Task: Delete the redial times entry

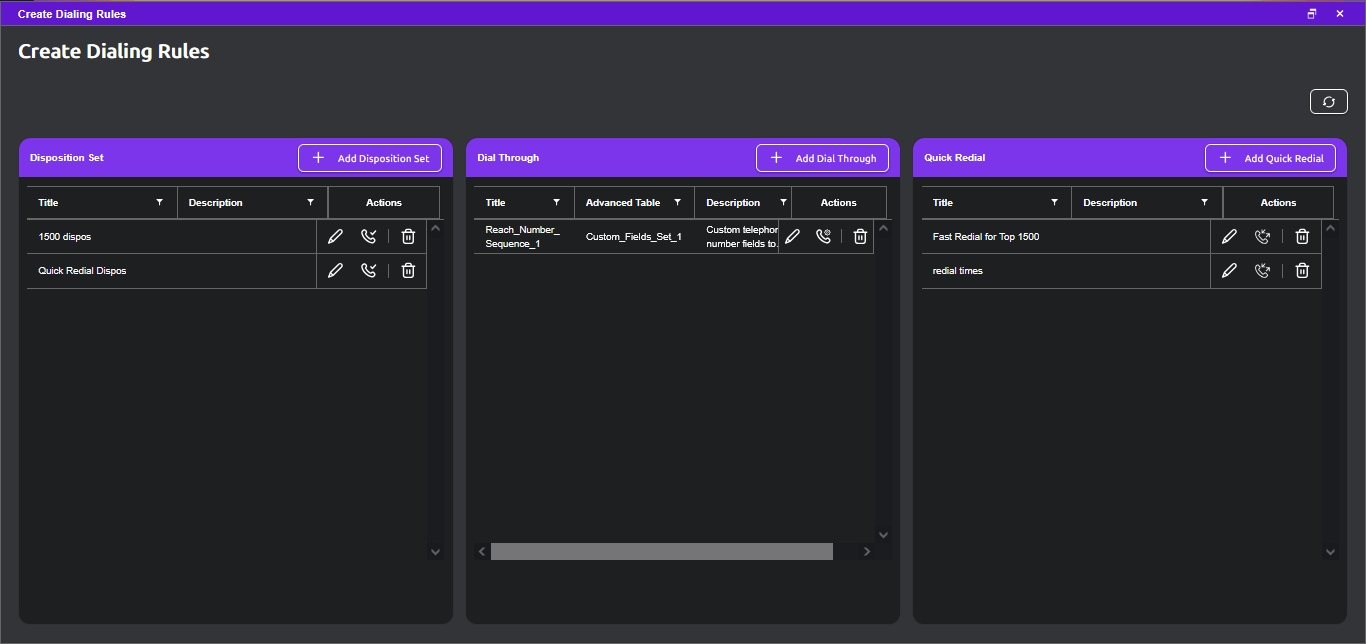Action: (1302, 271)
